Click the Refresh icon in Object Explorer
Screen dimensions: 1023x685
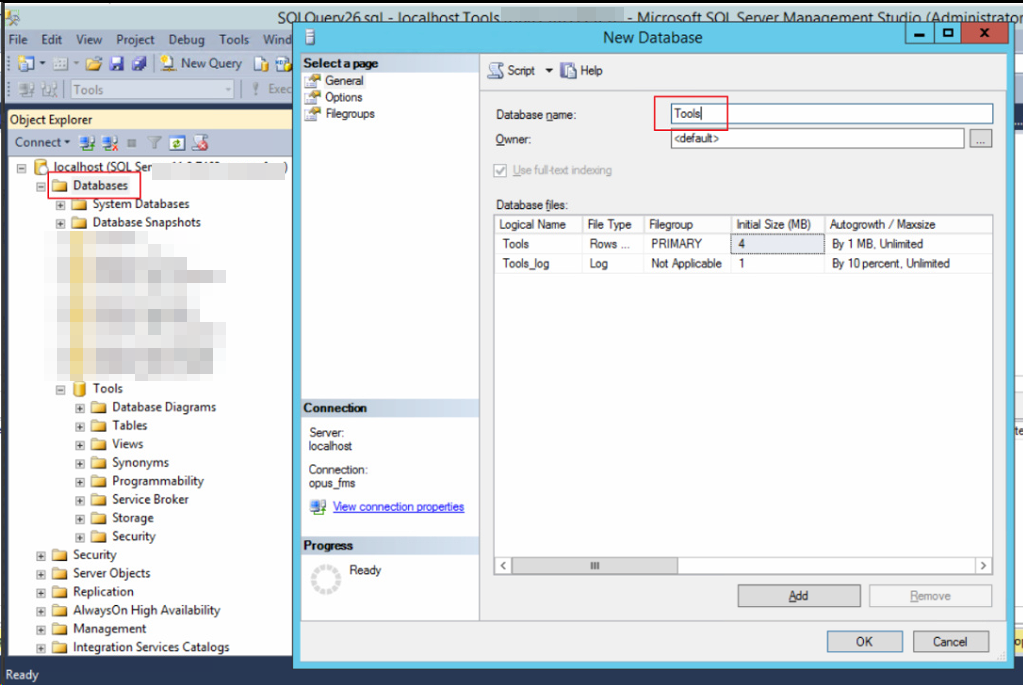click(177, 142)
